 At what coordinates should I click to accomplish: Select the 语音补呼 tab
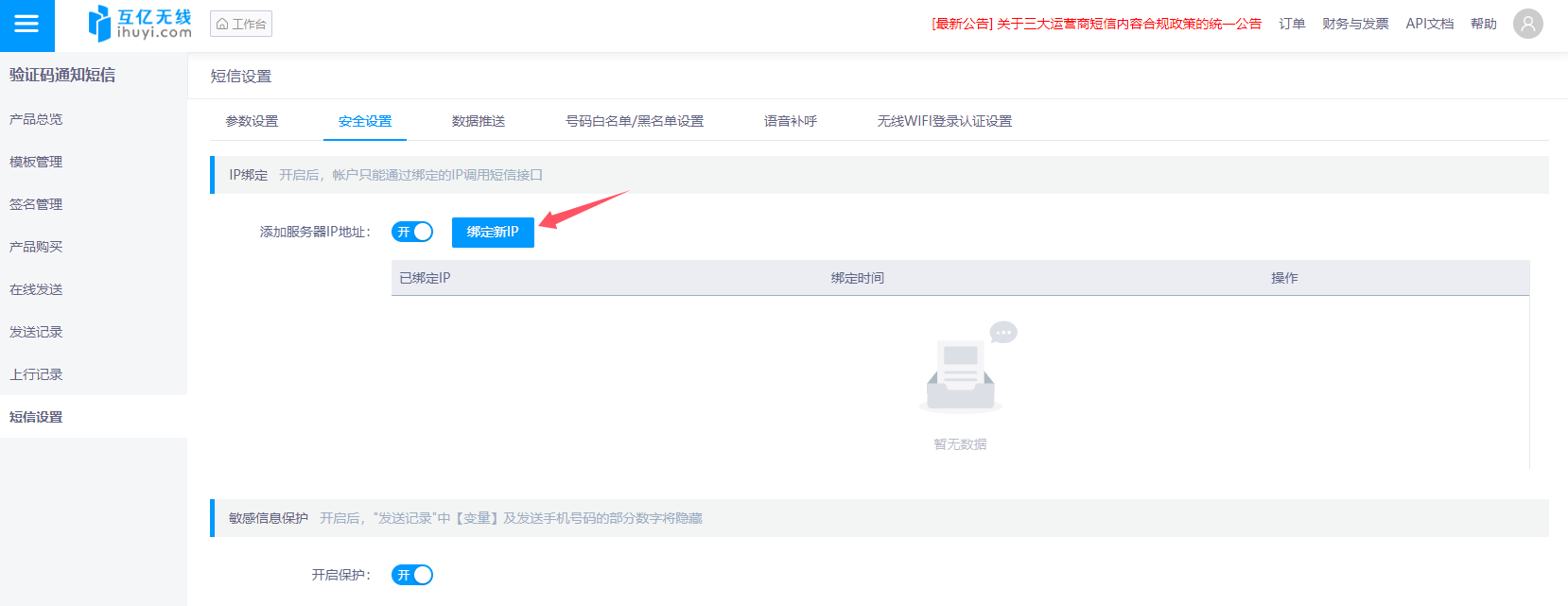click(791, 121)
